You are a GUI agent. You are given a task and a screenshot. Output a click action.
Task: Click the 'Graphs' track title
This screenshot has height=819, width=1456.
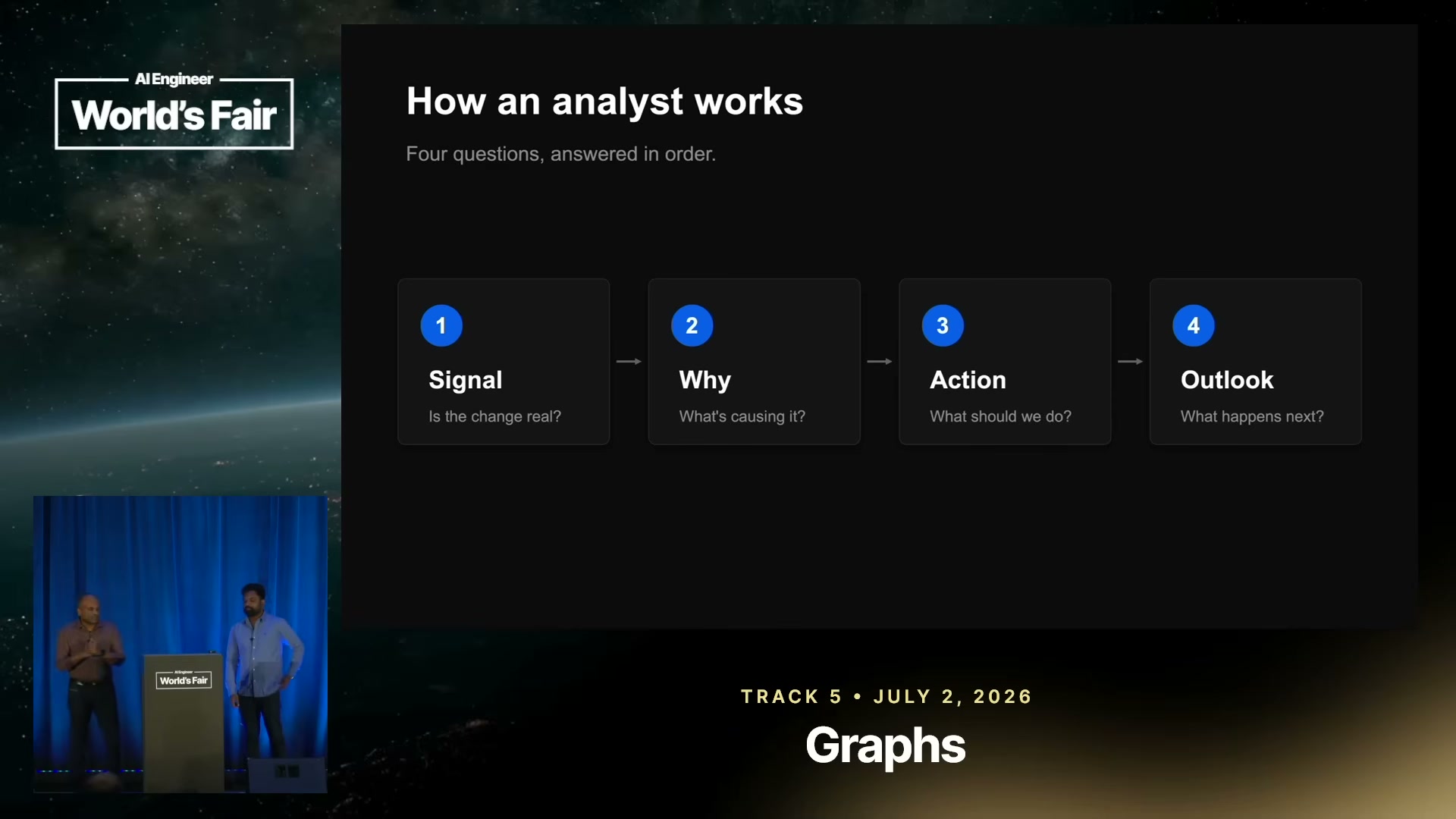tap(885, 746)
